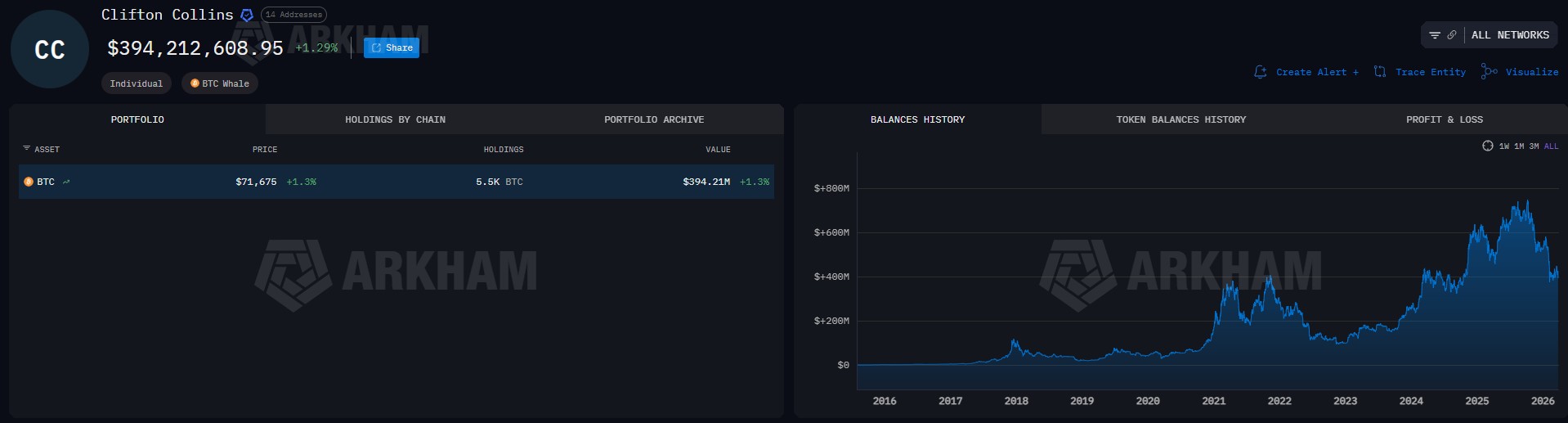Viewport: 1568px width, 423px height.
Task: Click the total balance $394,212,608.95
Action: coord(195,48)
